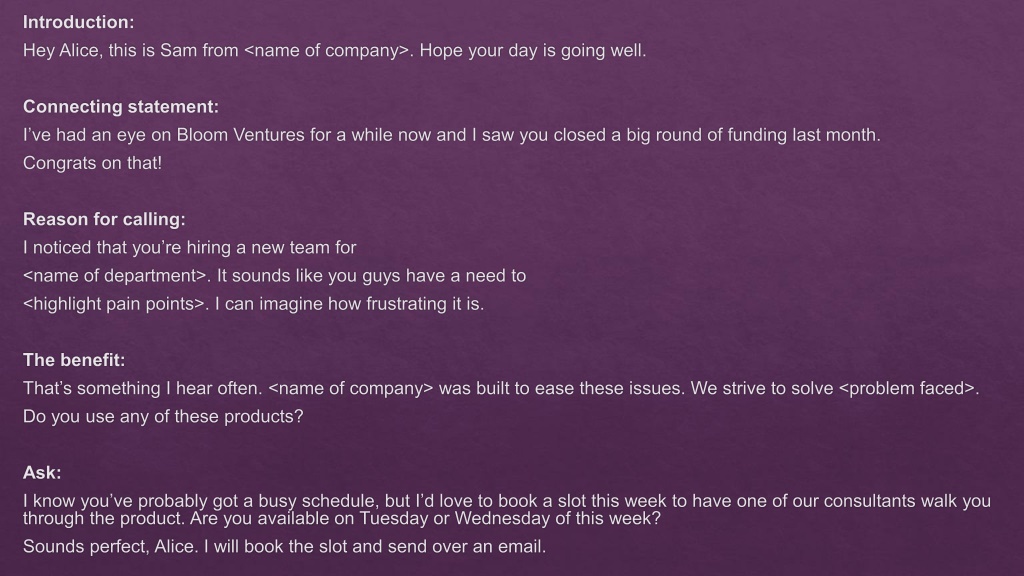Screen dimensions: 1024x576
Task: Click Do you use any of these products?
Action: [x=163, y=417]
